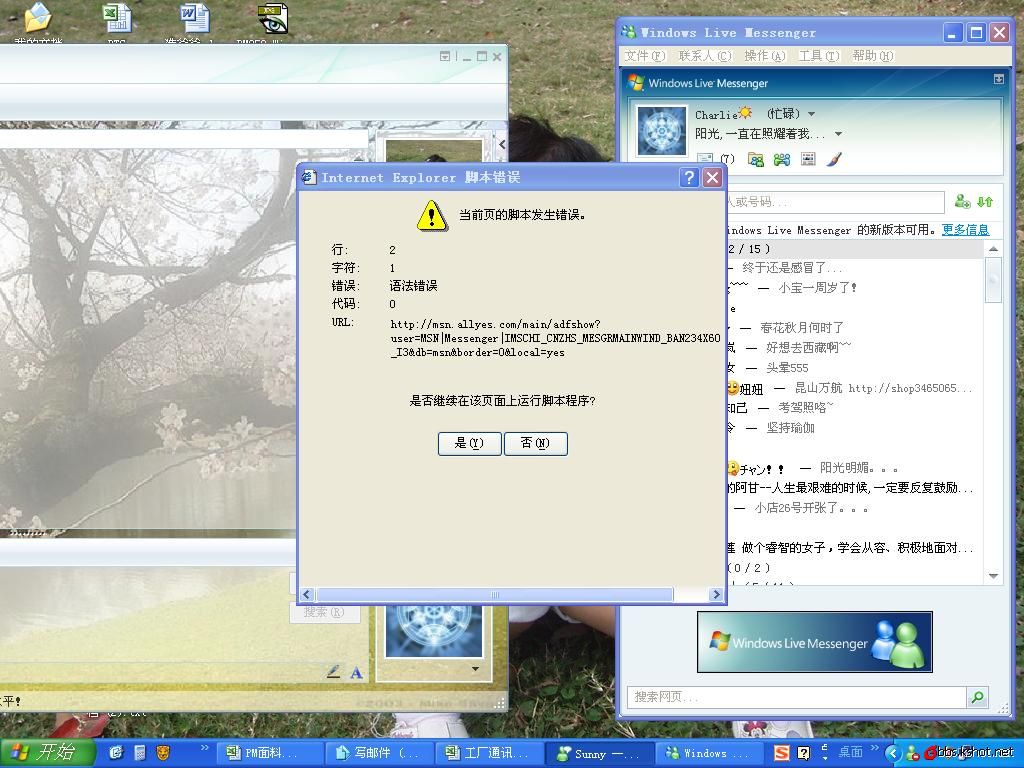Select contact with status 春花秋月何时了
This screenshot has width=1024, height=768.
click(854, 328)
